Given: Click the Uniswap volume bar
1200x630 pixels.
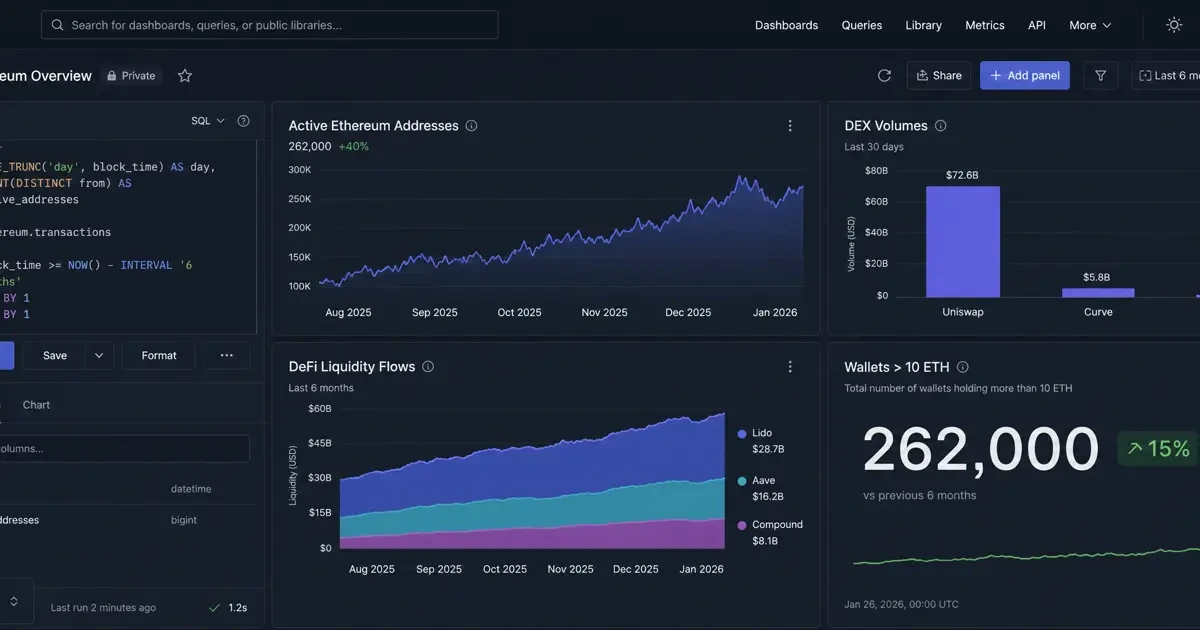Looking at the screenshot, I should [x=962, y=241].
